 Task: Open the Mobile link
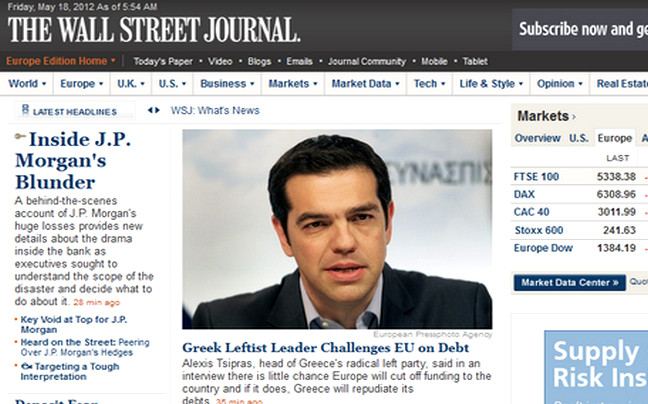click(x=434, y=62)
